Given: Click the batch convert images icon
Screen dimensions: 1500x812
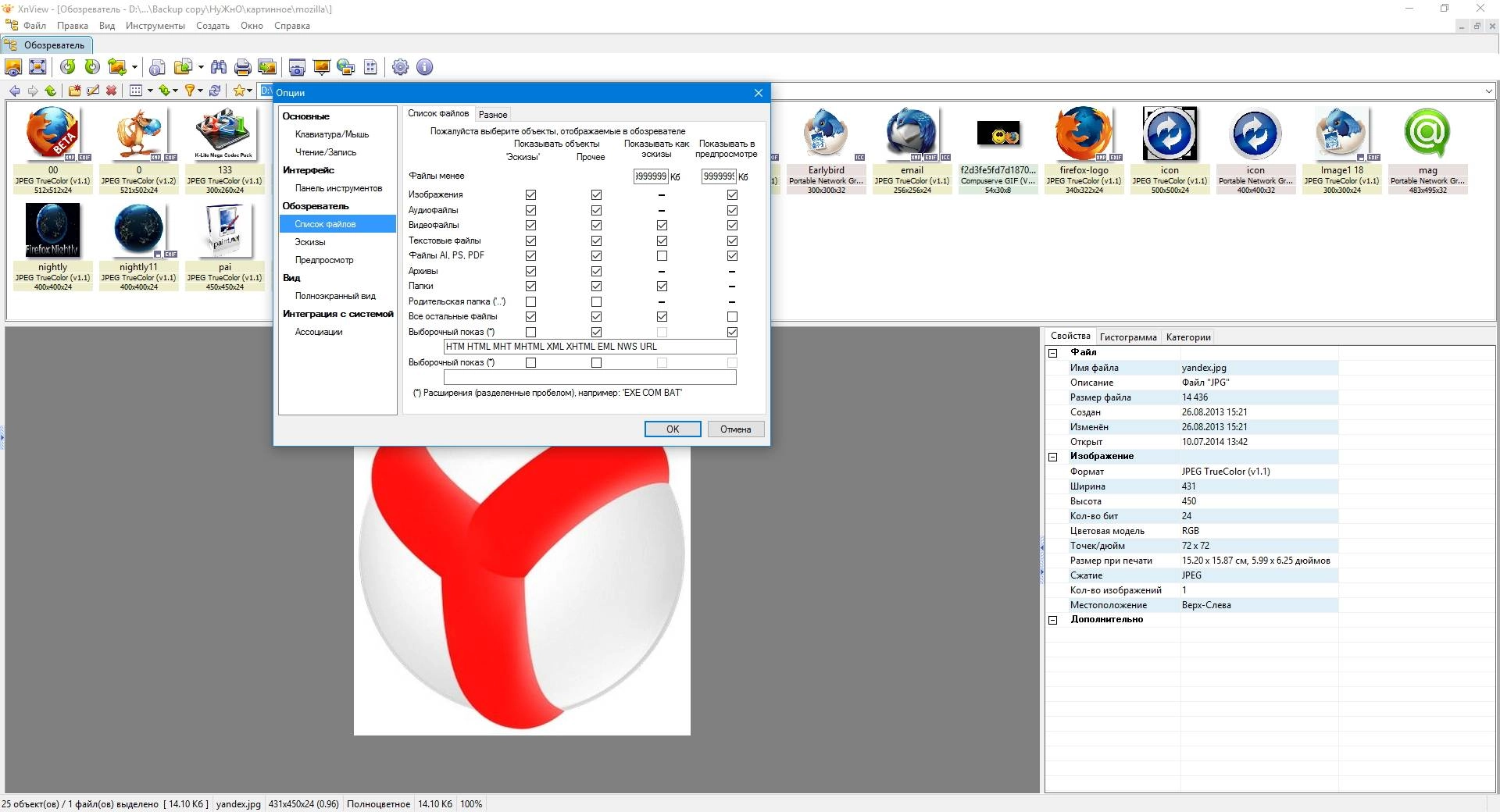Looking at the screenshot, I should (x=267, y=67).
